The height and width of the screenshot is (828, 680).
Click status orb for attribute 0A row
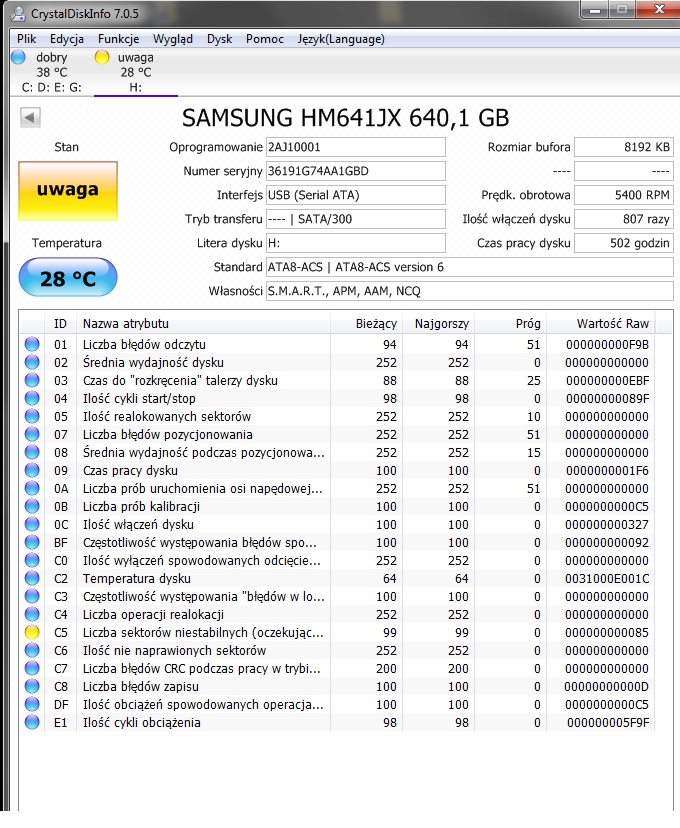[x=32, y=488]
